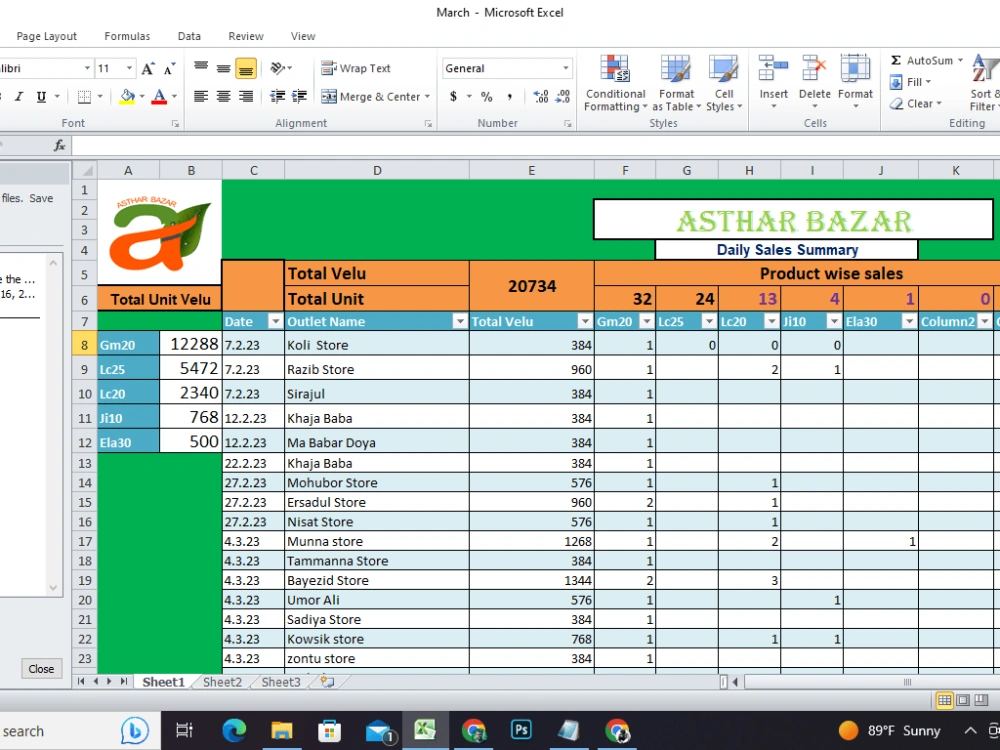Click Decrease Indent icon
Viewport: 1000px width, 750px height.
click(x=277, y=96)
